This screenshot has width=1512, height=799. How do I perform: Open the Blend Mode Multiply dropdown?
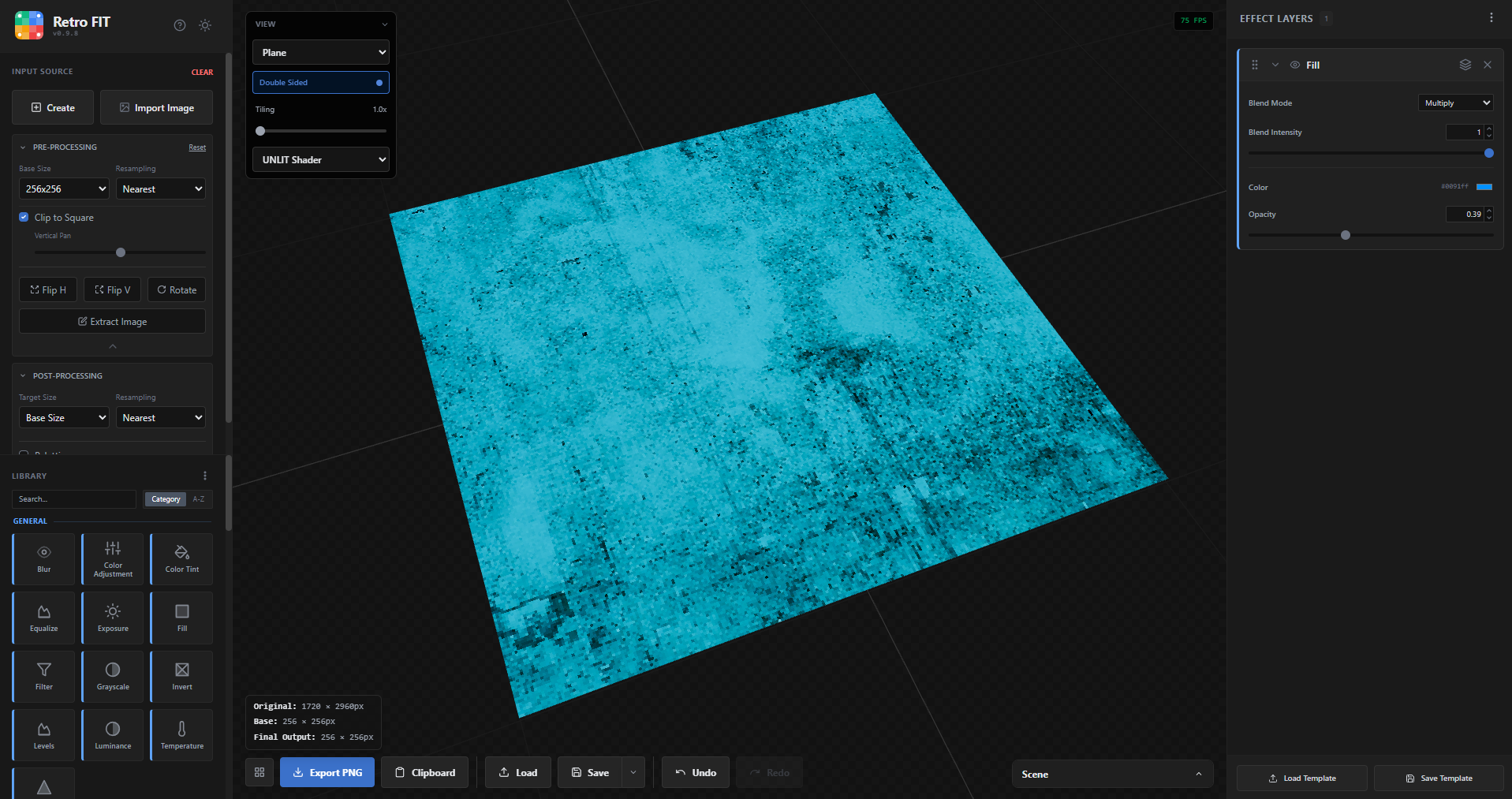[1456, 103]
